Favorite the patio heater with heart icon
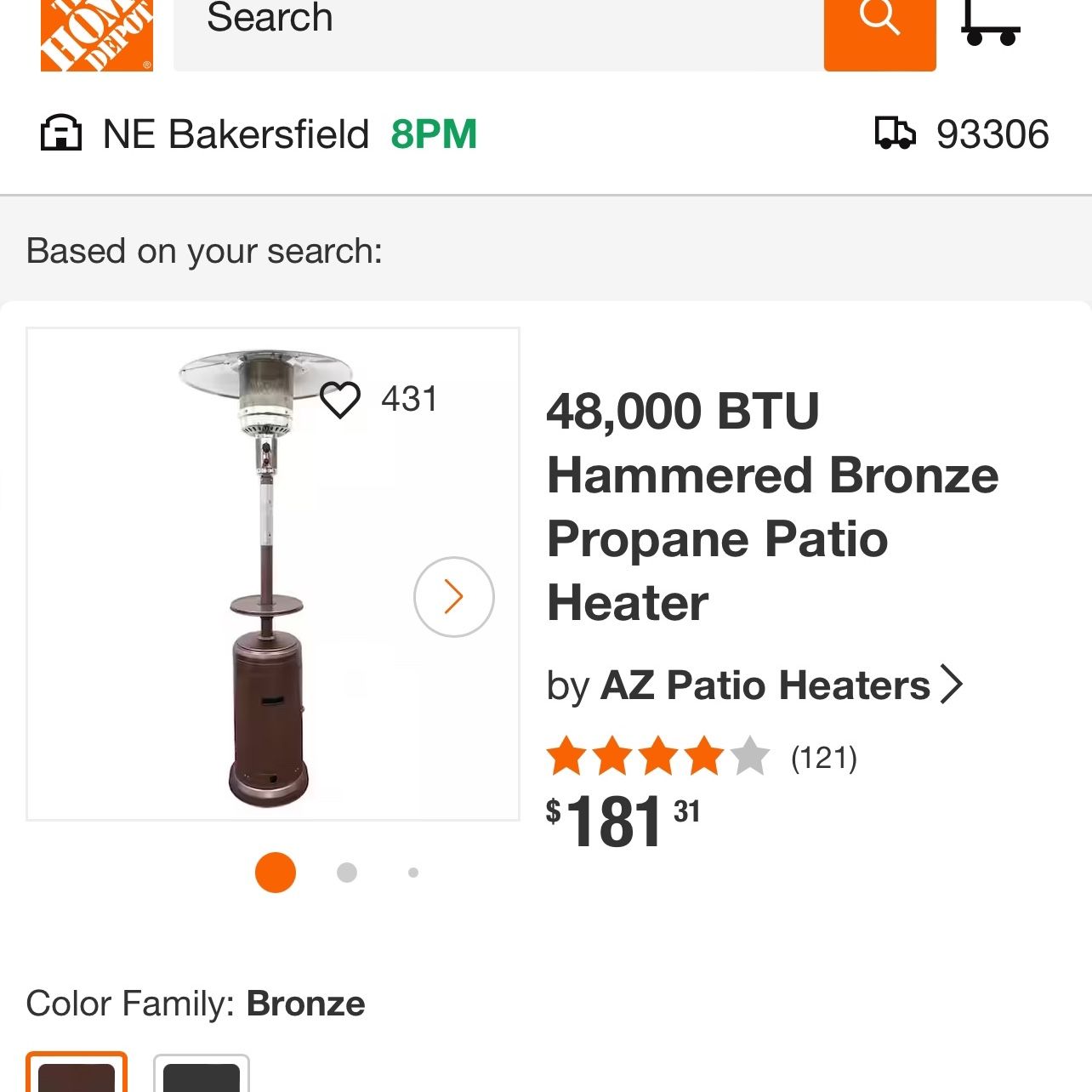This screenshot has height=1092, width=1092. [x=340, y=399]
